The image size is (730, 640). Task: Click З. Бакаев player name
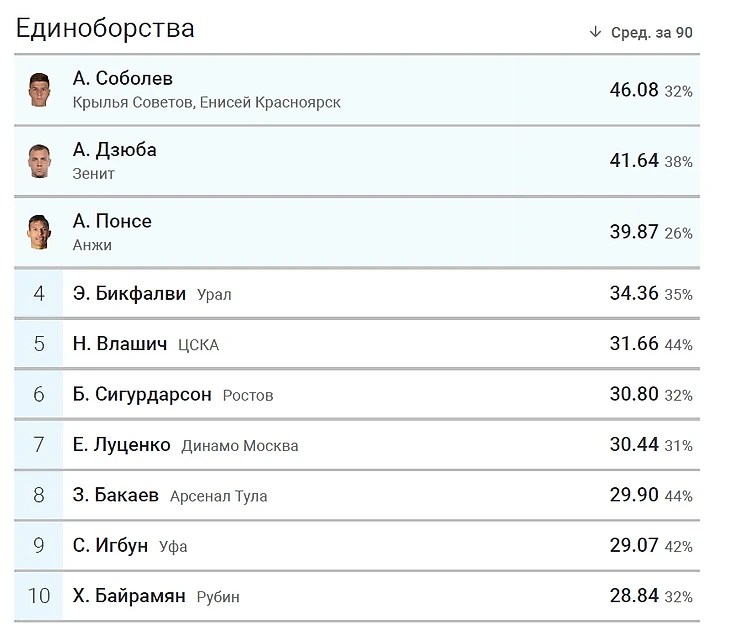coord(115,495)
